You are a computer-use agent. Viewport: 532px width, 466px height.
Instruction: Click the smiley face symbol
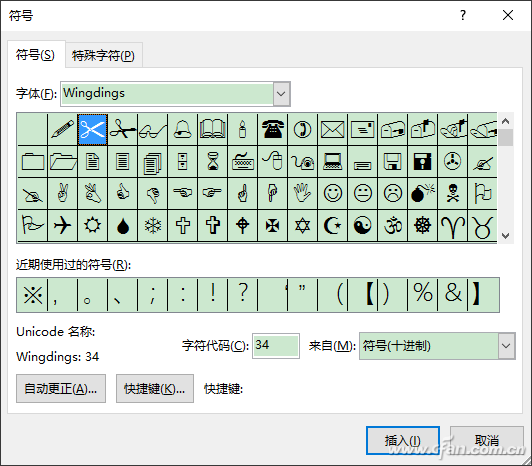(332, 193)
